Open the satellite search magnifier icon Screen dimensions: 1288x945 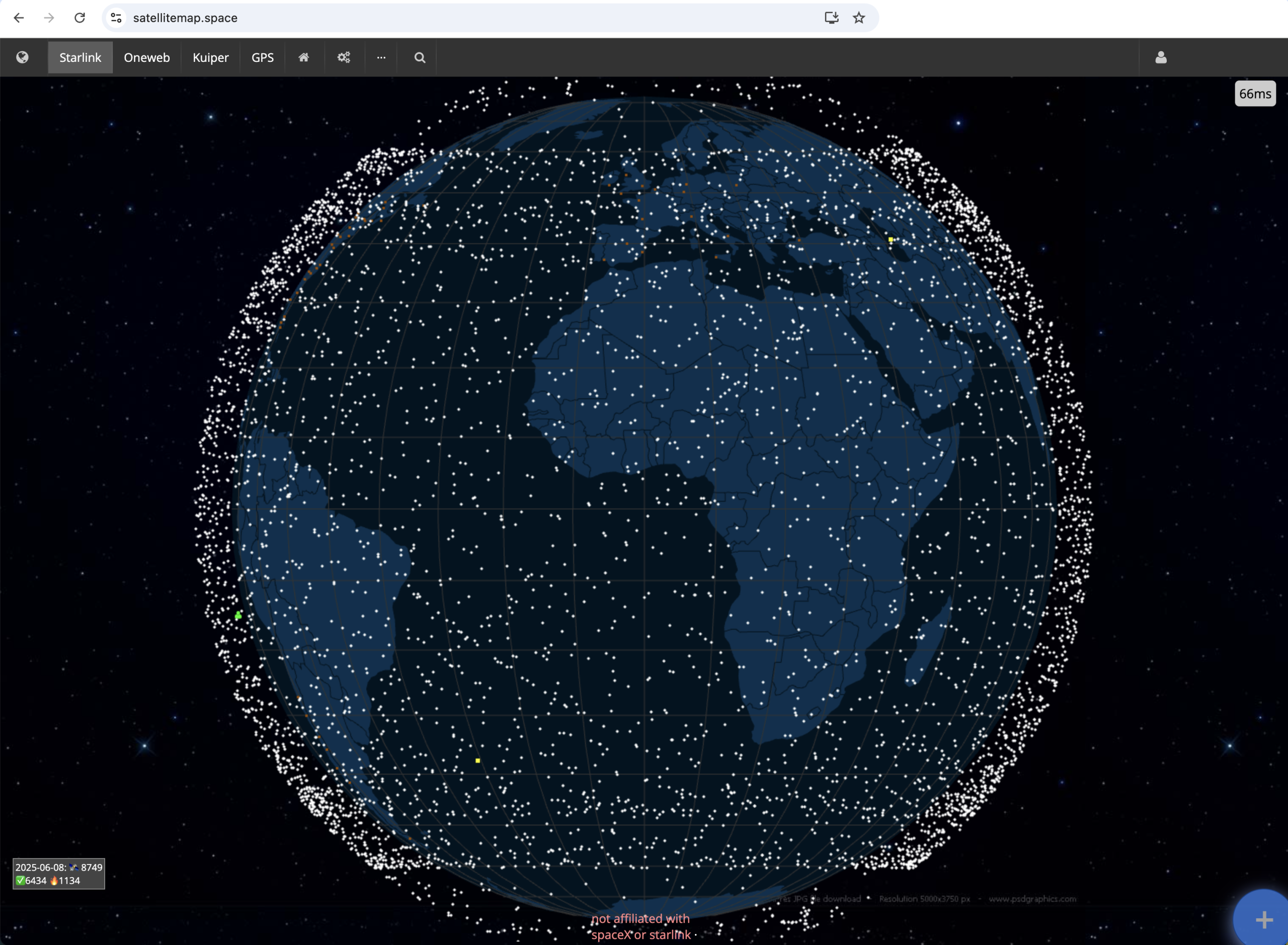point(420,57)
